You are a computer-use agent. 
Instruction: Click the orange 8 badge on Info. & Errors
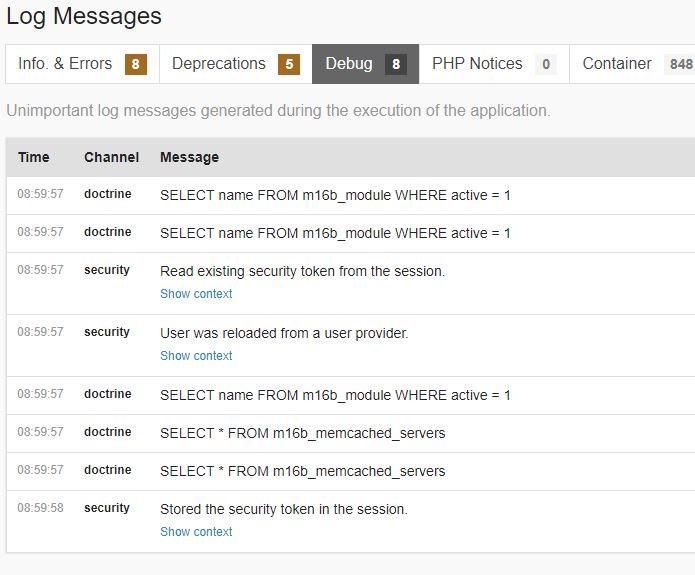(135, 65)
